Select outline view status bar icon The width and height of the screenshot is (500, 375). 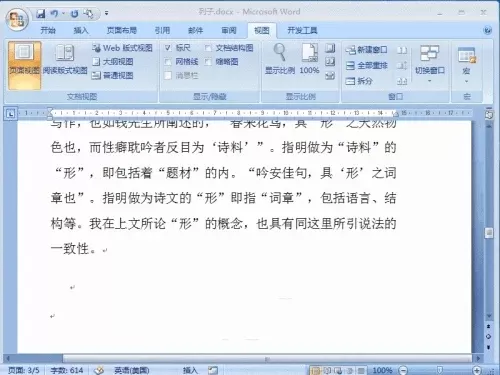(350, 370)
